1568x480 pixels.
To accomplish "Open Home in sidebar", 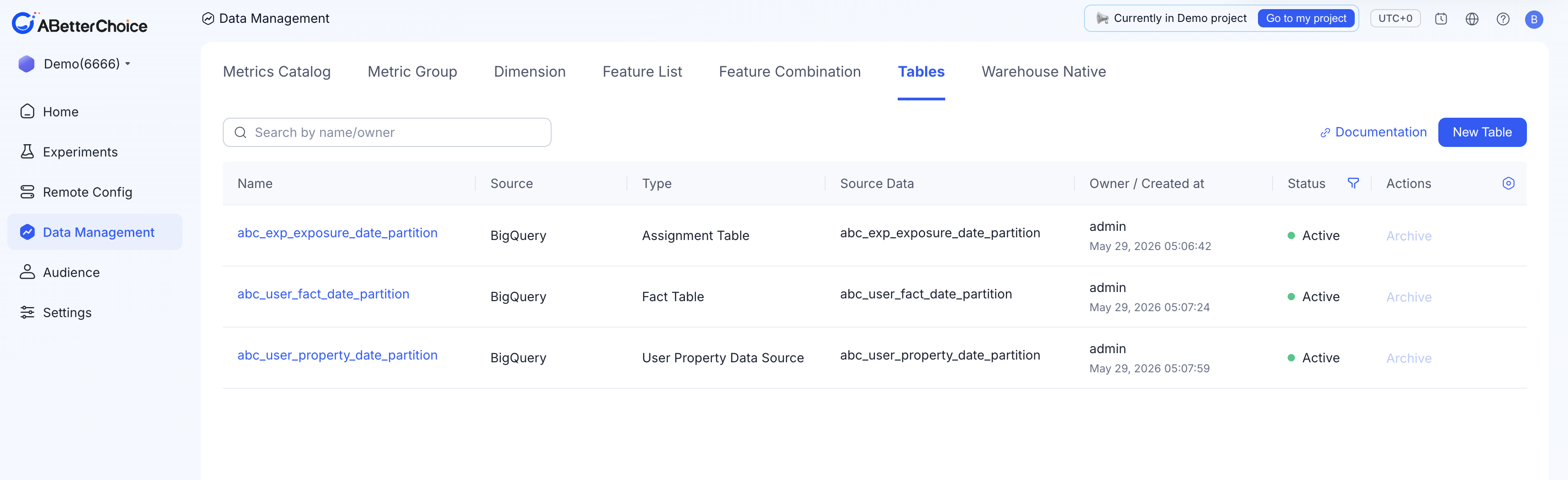I will (x=95, y=111).
